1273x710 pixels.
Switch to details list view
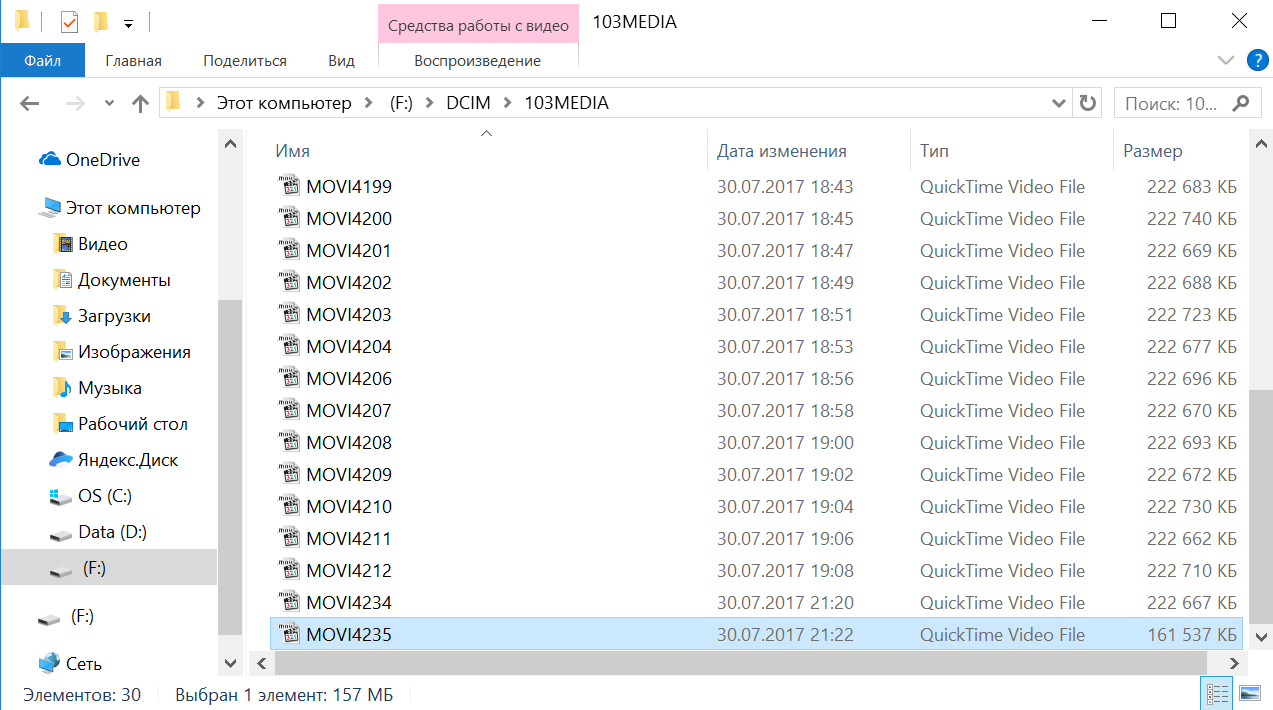click(x=1217, y=693)
